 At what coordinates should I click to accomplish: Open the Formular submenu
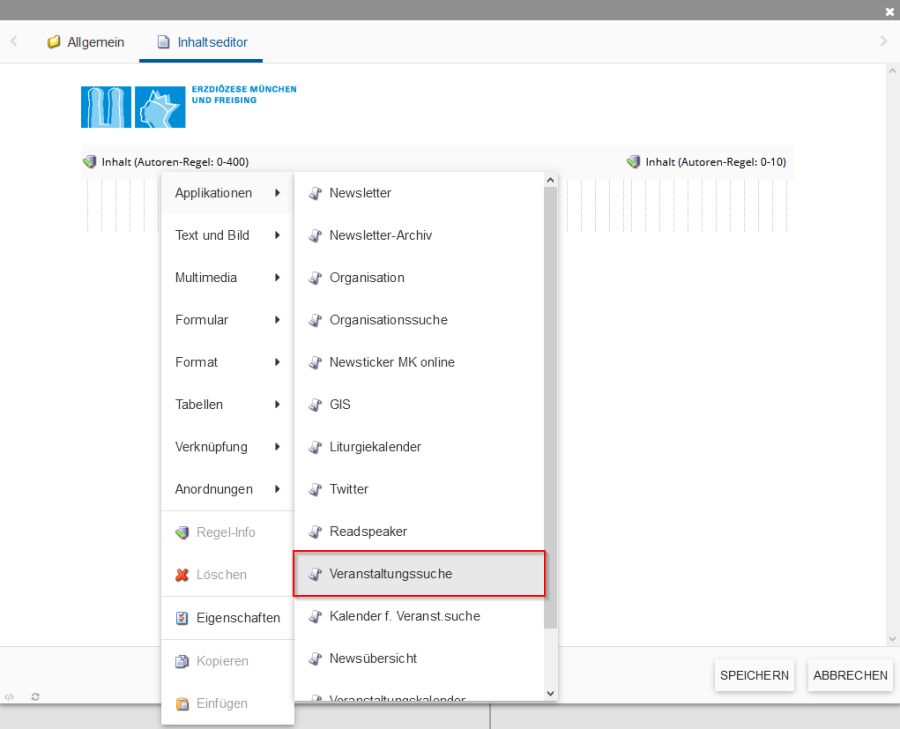point(227,320)
